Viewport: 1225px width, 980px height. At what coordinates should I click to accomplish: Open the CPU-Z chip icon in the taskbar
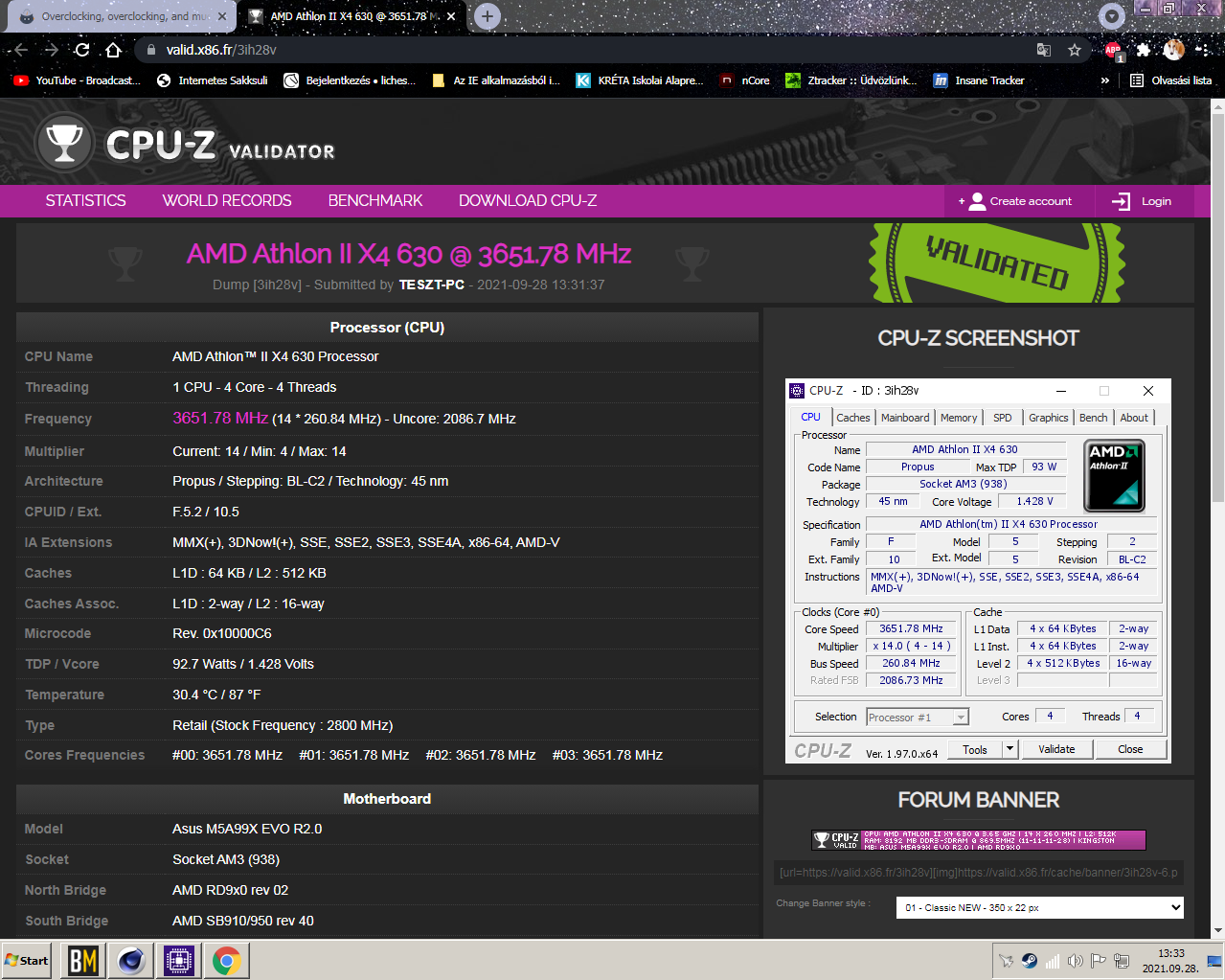tap(179, 961)
